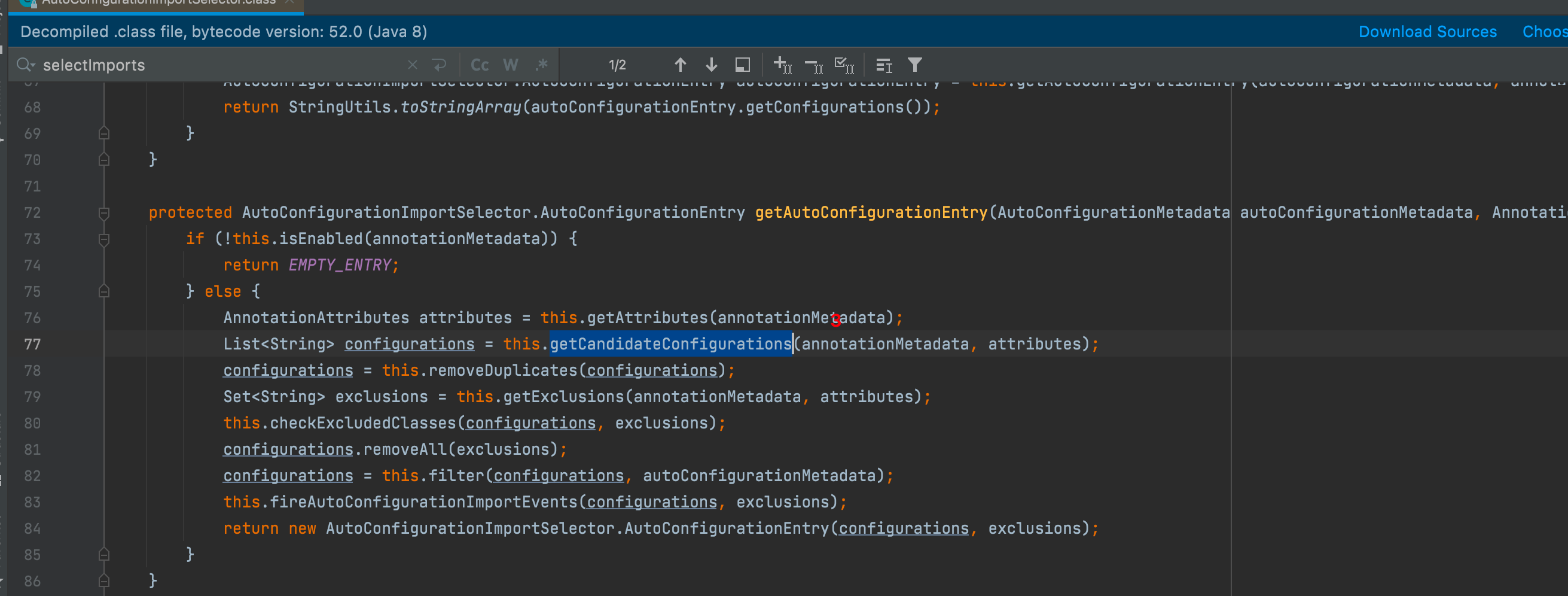Viewport: 1568px width, 596px height.
Task: Open search results in Find window
Action: (742, 65)
